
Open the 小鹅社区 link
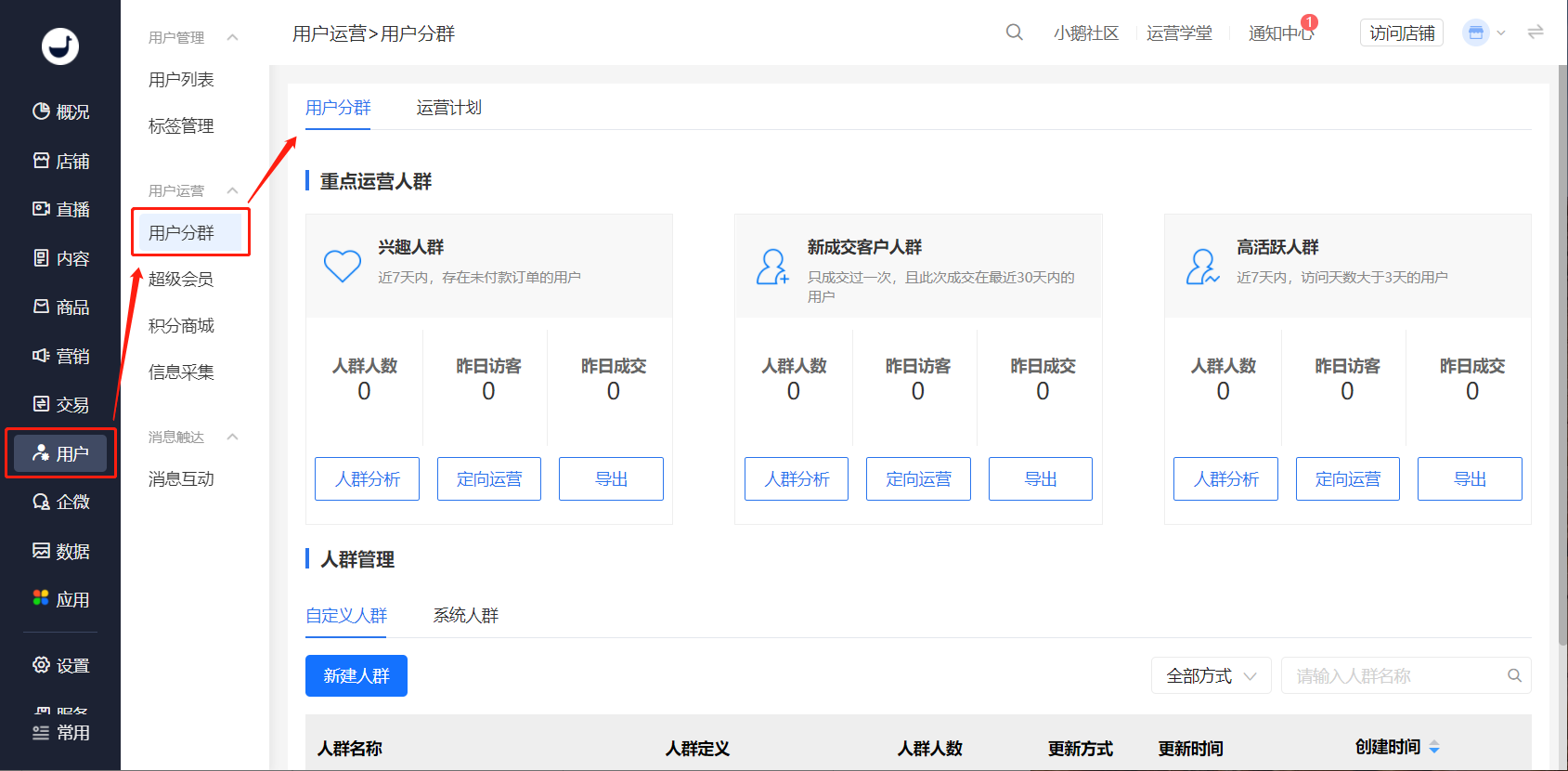1086,33
